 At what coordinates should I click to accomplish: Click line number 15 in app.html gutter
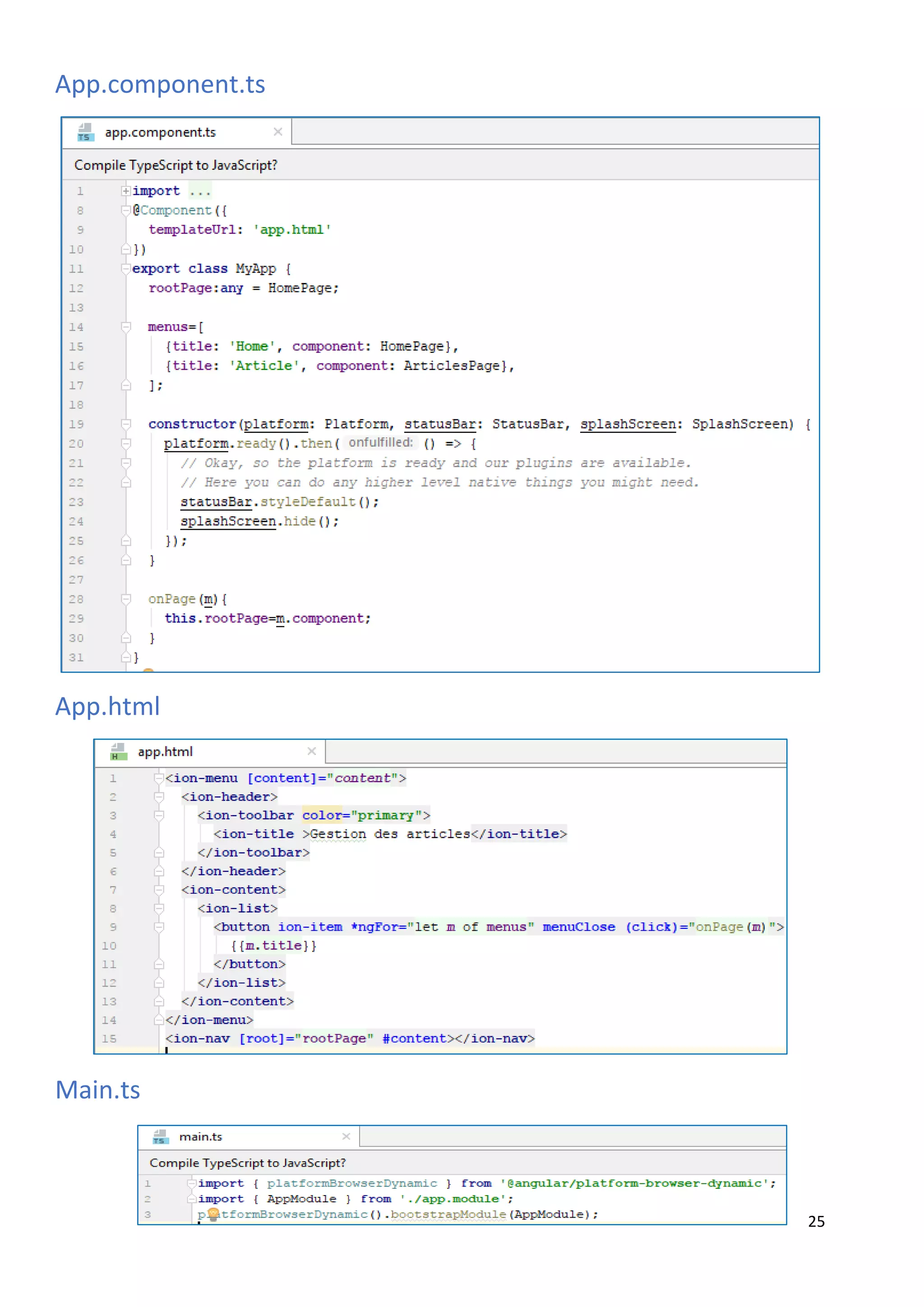point(109,1039)
